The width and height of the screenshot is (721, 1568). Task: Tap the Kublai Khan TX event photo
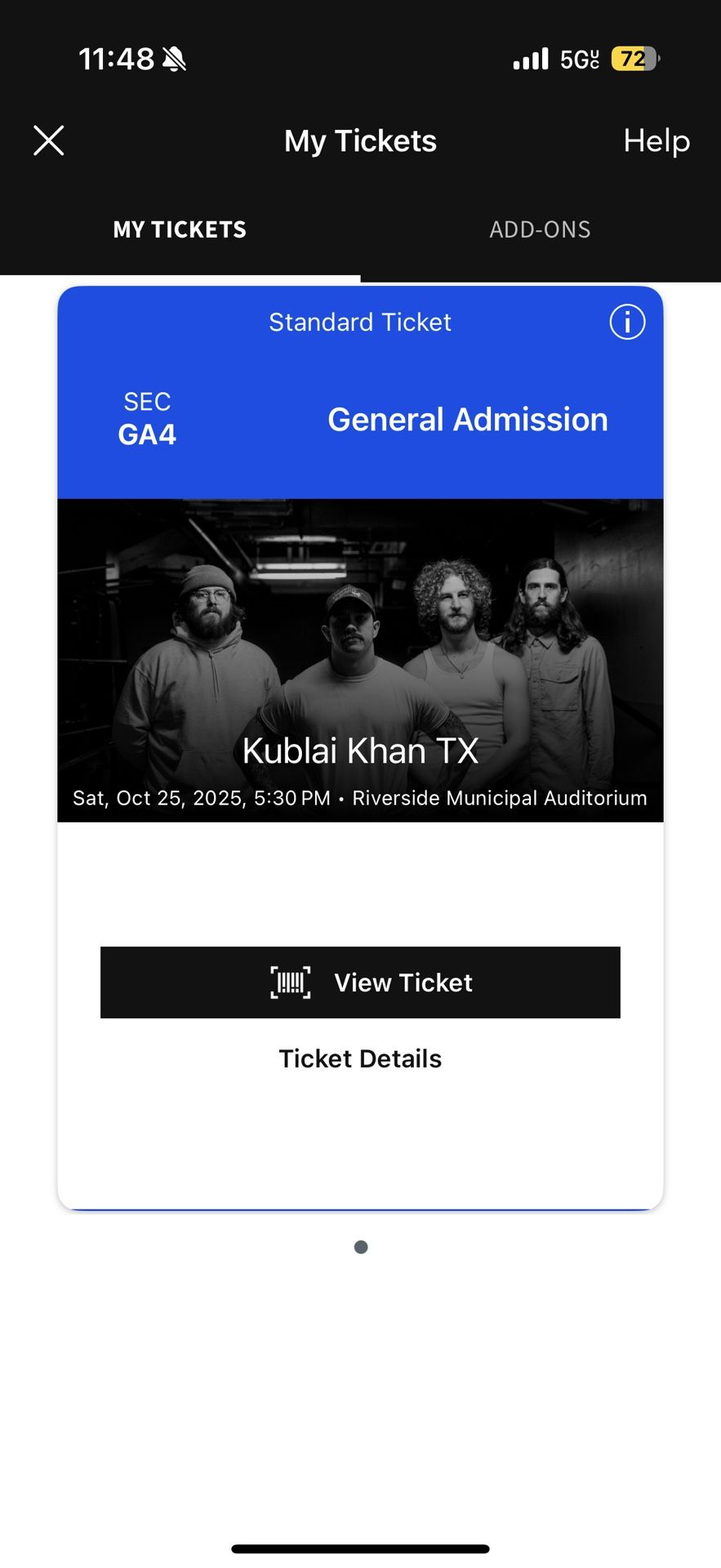(359, 637)
